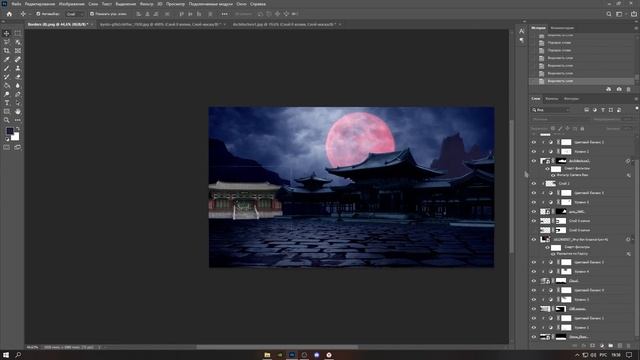The image size is (640, 360).
Task: Select the Hand tool
Action: [x=18, y=111]
